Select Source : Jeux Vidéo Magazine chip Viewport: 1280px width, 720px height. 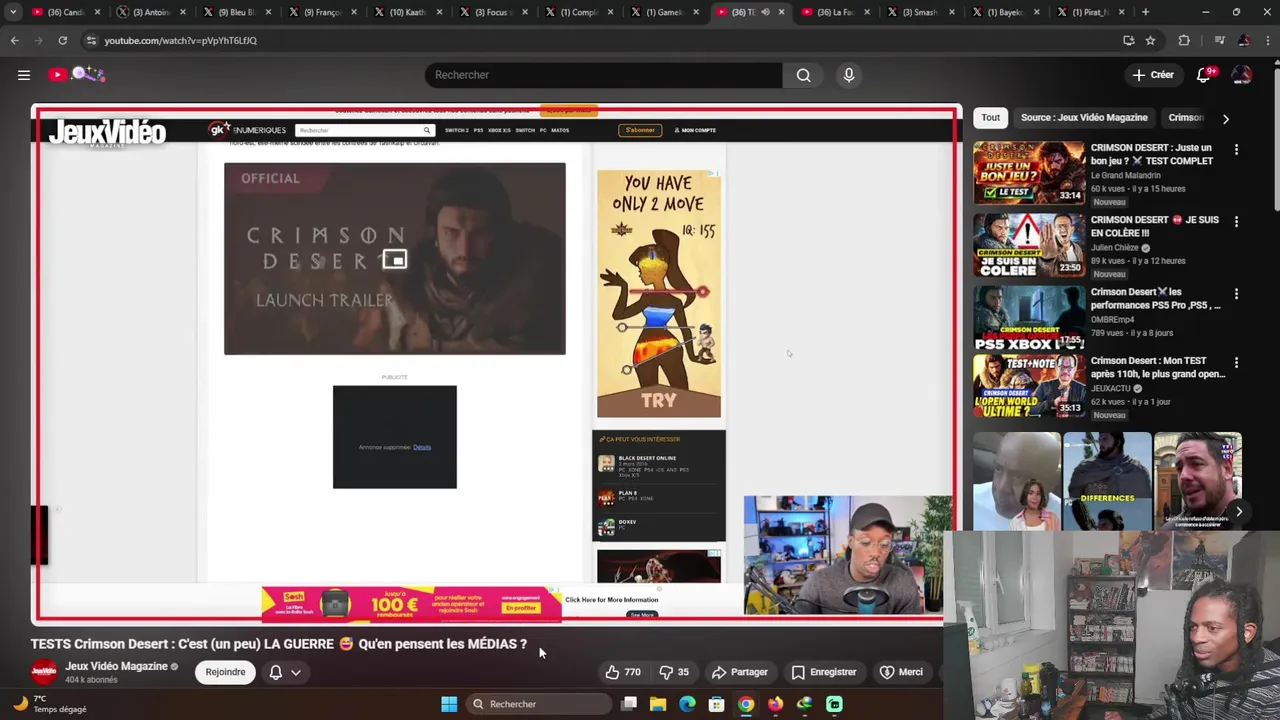point(1084,117)
